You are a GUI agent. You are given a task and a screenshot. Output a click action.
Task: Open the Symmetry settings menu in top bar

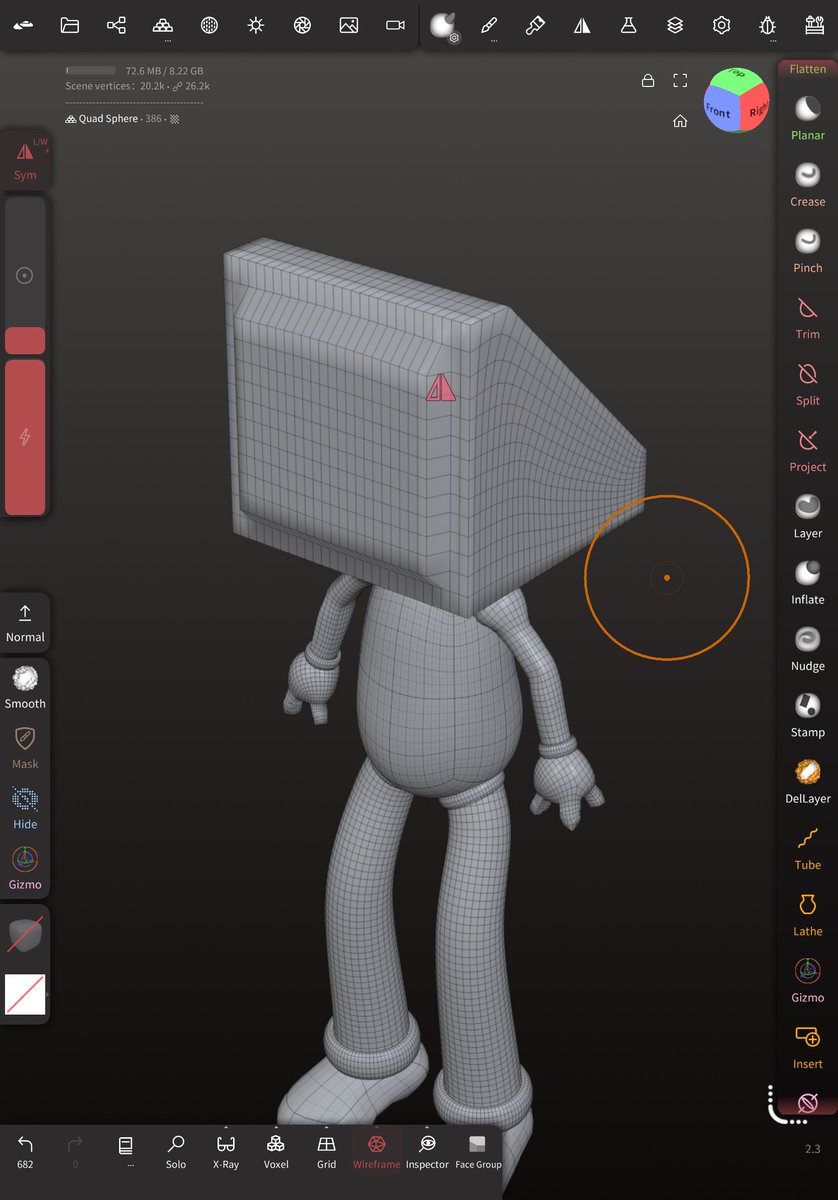pyautogui.click(x=582, y=25)
